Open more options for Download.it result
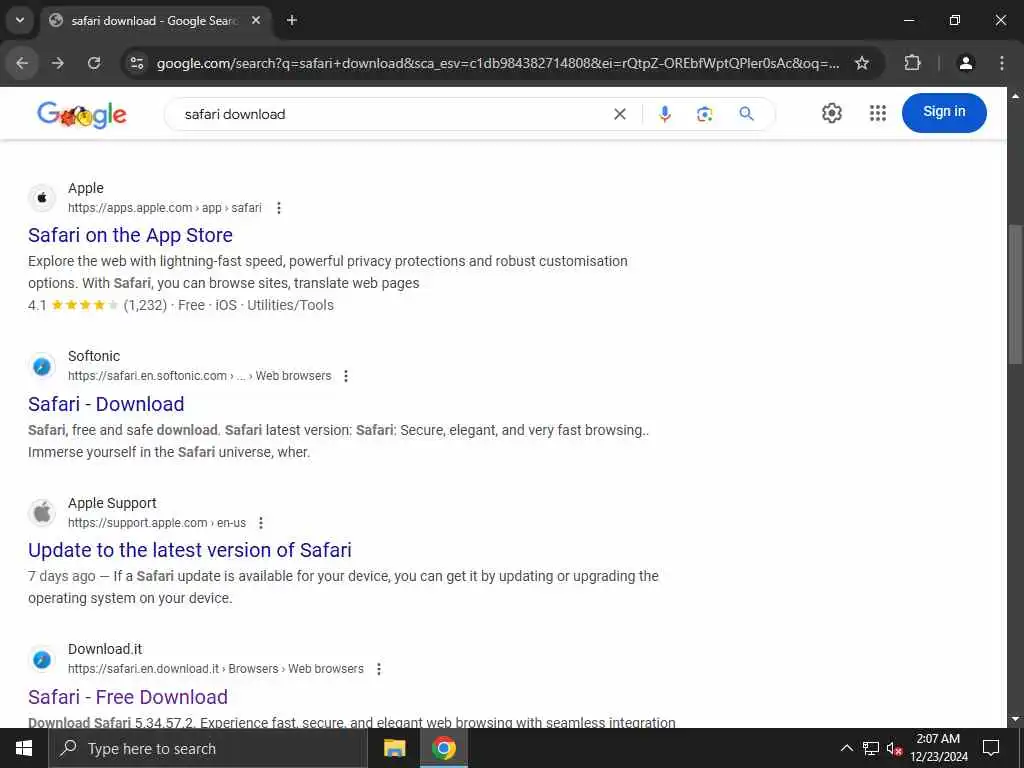 [x=379, y=669]
